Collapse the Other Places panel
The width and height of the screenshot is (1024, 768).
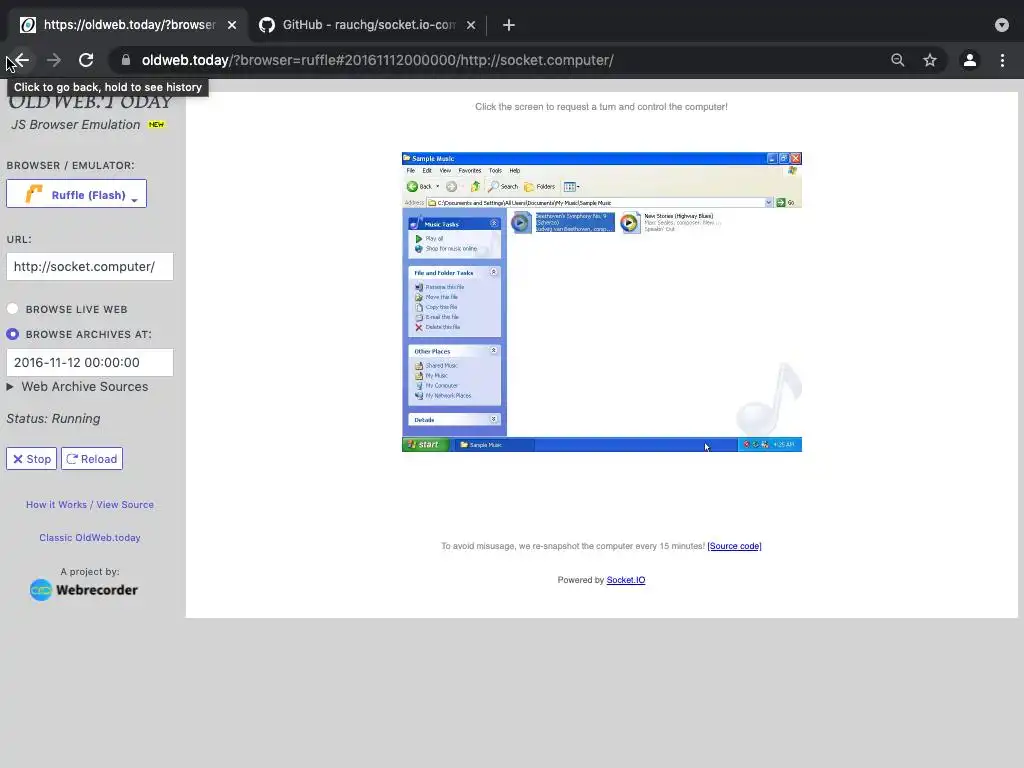(494, 351)
